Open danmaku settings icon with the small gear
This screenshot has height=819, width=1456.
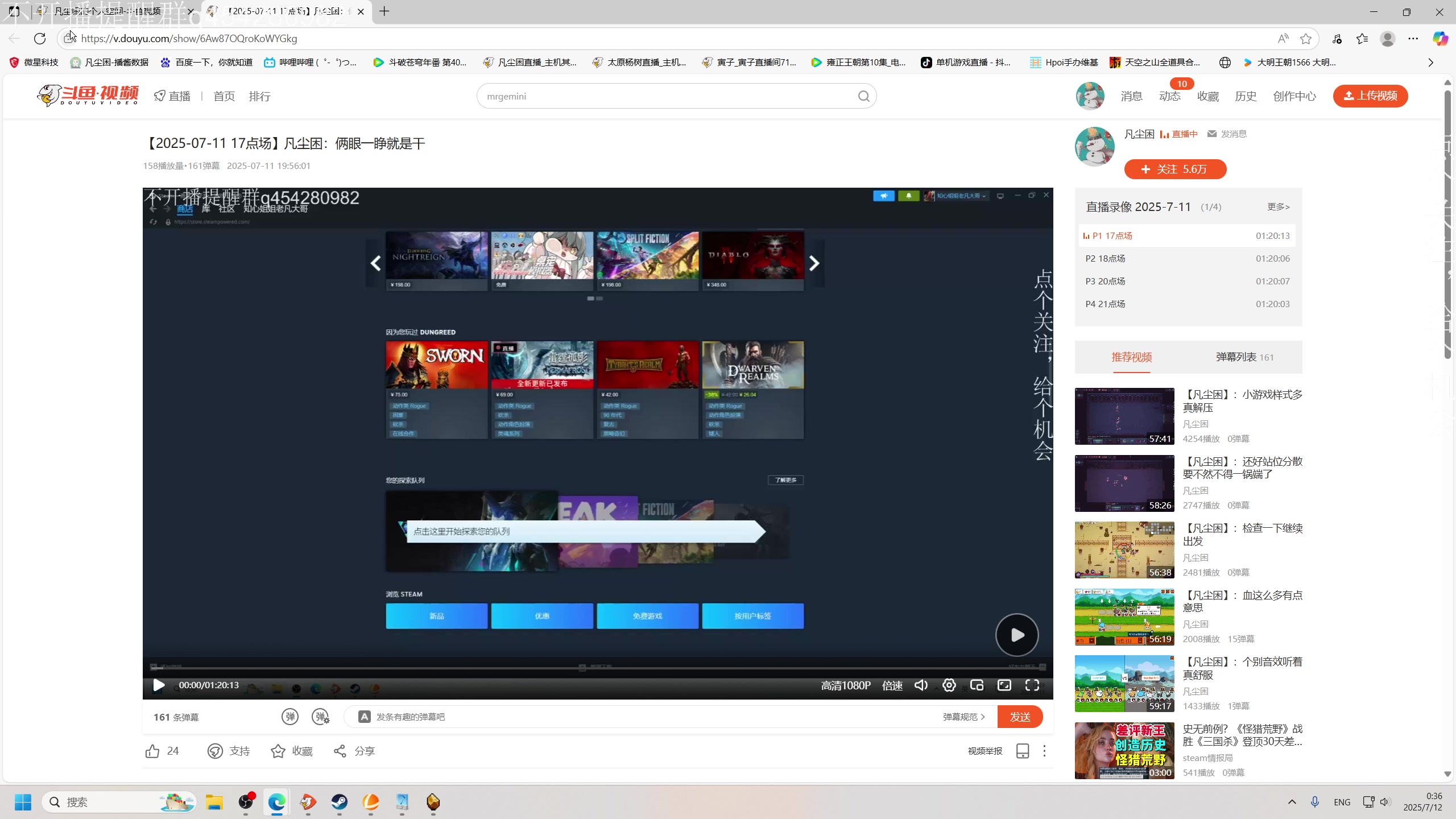321,717
